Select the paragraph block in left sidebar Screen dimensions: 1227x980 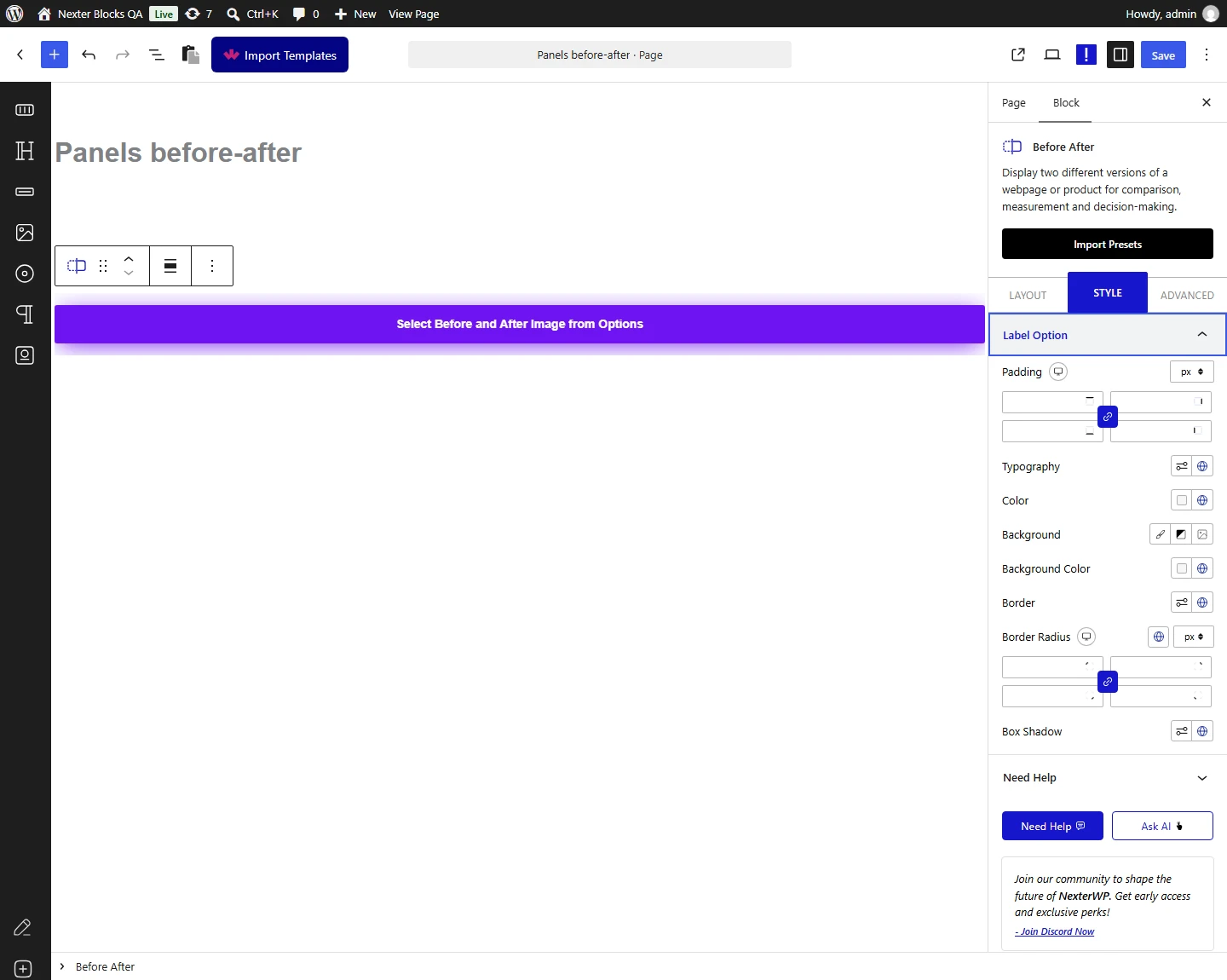click(x=25, y=314)
